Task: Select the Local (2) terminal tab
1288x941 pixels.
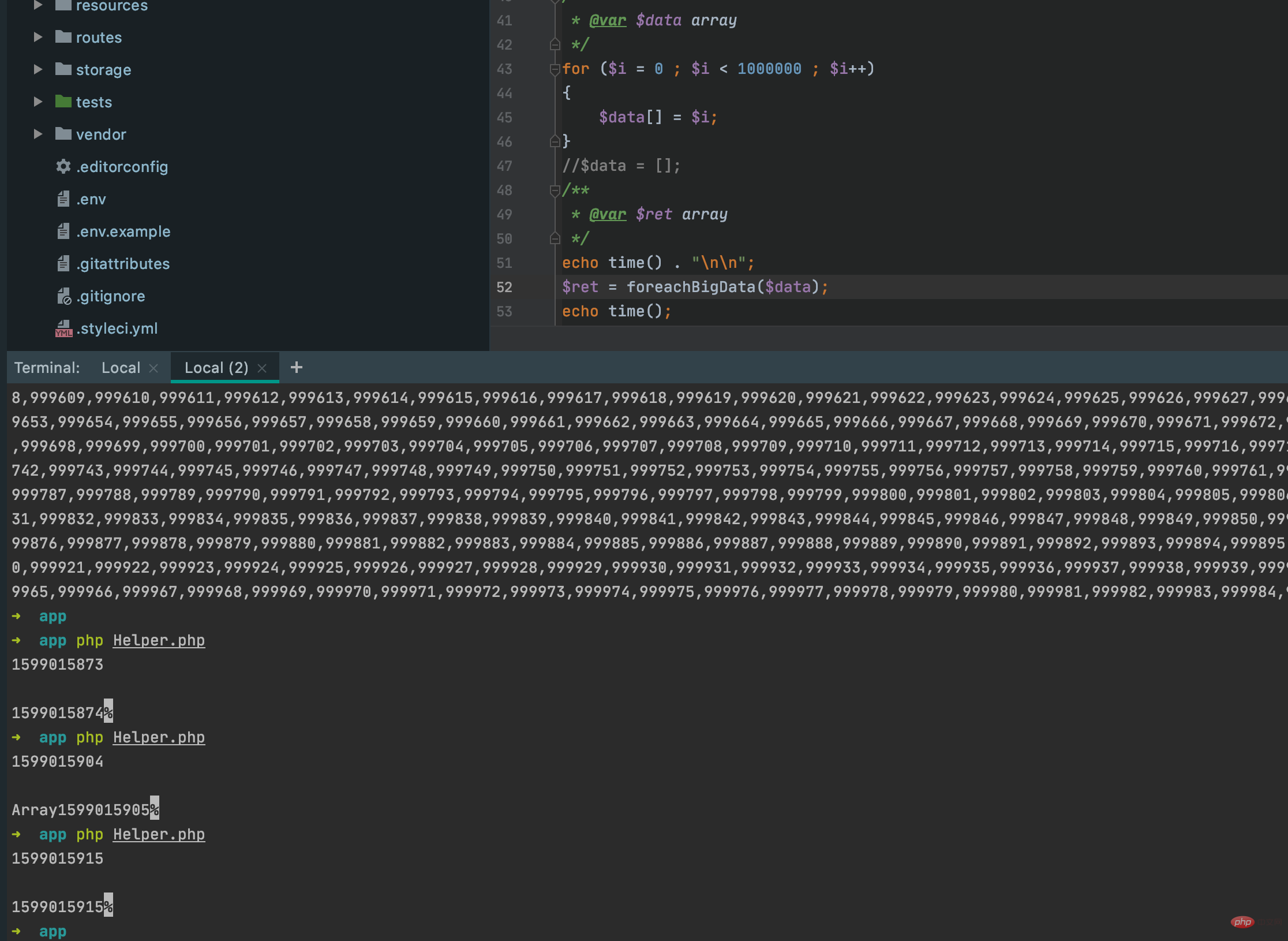Action: point(216,368)
